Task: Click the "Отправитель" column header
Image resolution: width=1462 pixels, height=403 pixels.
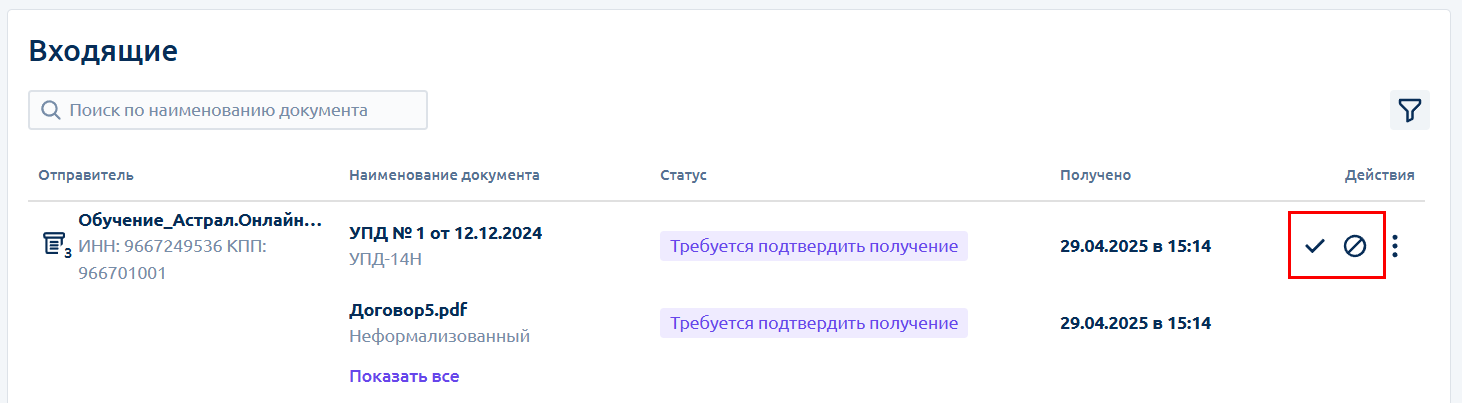Action: 86,175
